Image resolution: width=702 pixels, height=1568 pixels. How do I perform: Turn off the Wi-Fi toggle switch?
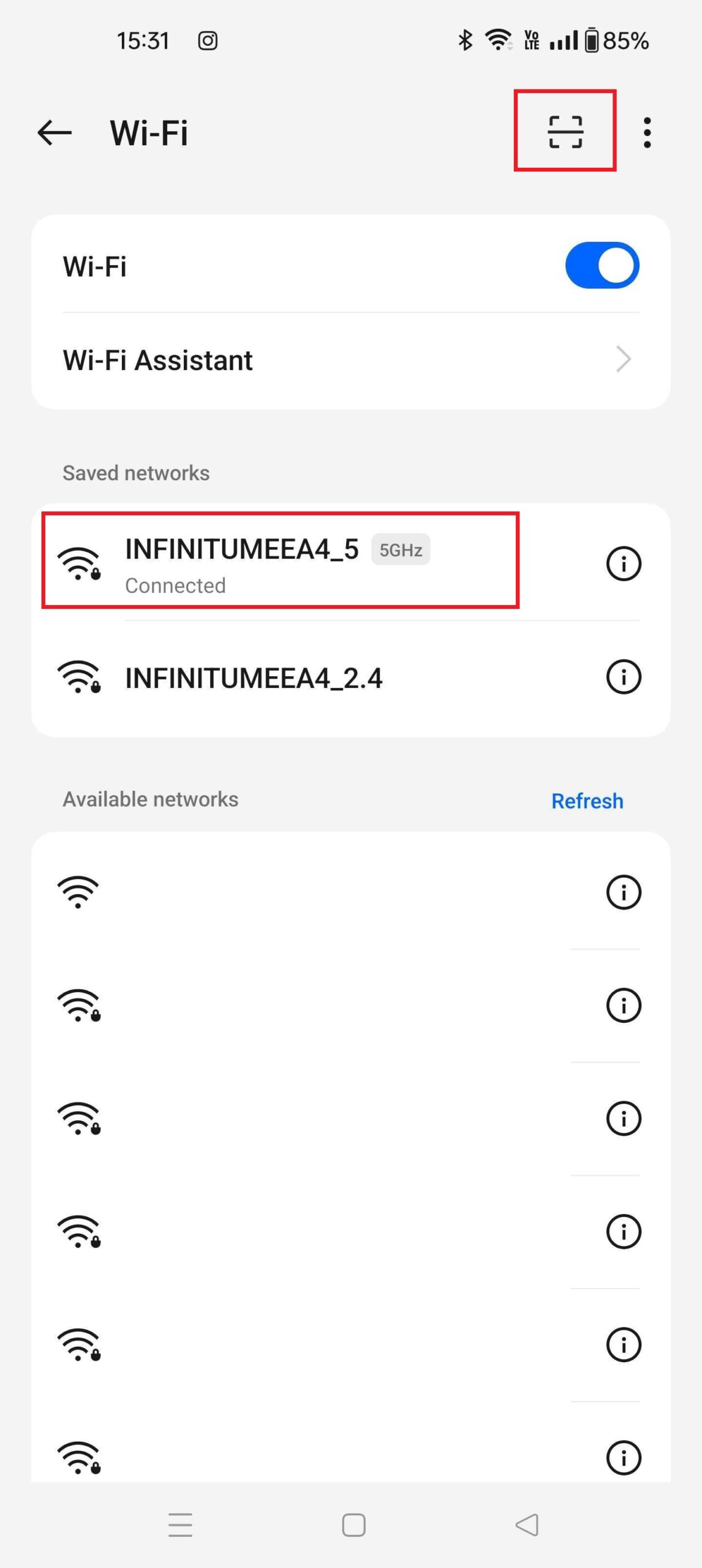(602, 266)
